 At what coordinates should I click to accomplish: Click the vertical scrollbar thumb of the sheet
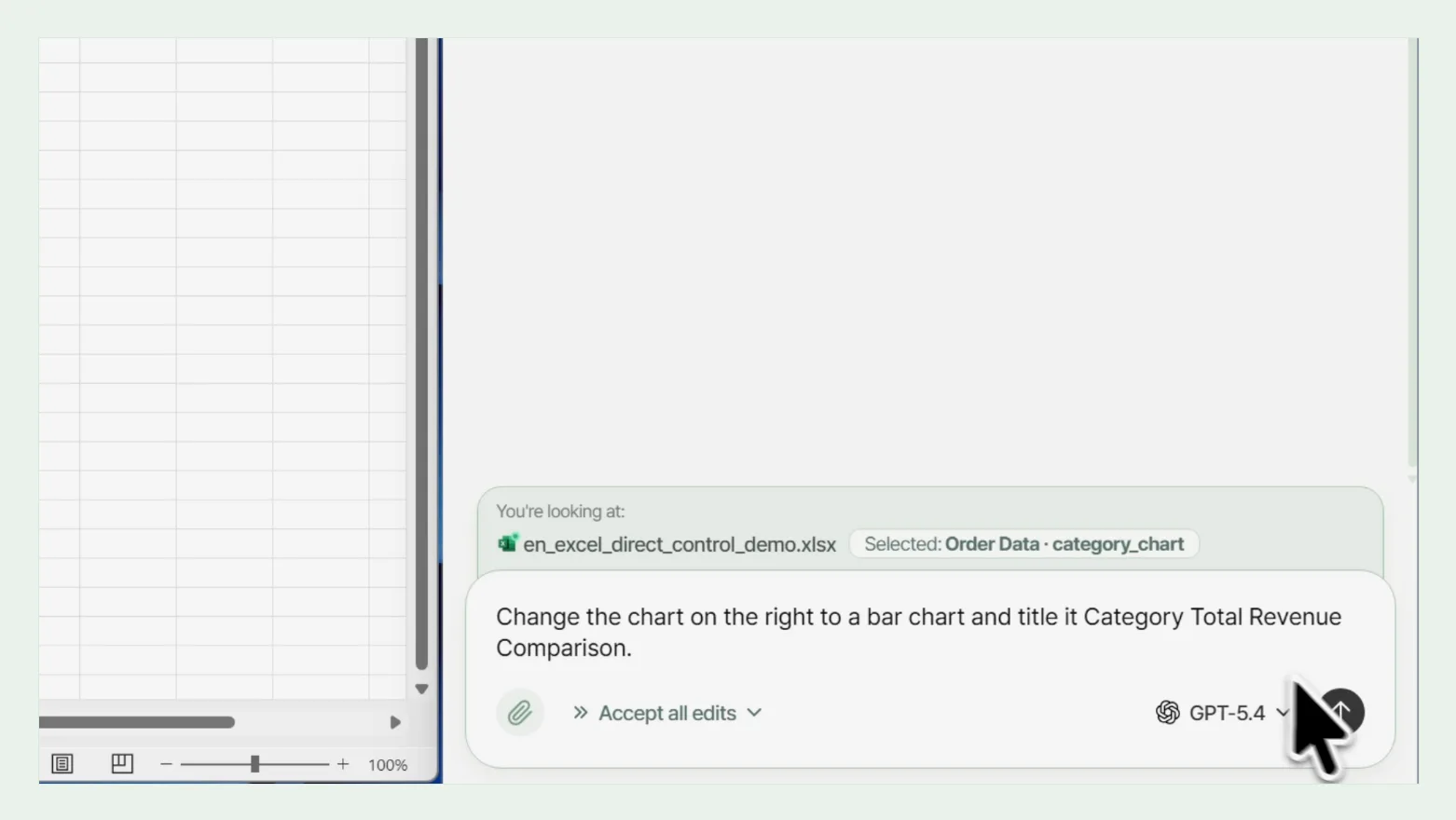421,354
